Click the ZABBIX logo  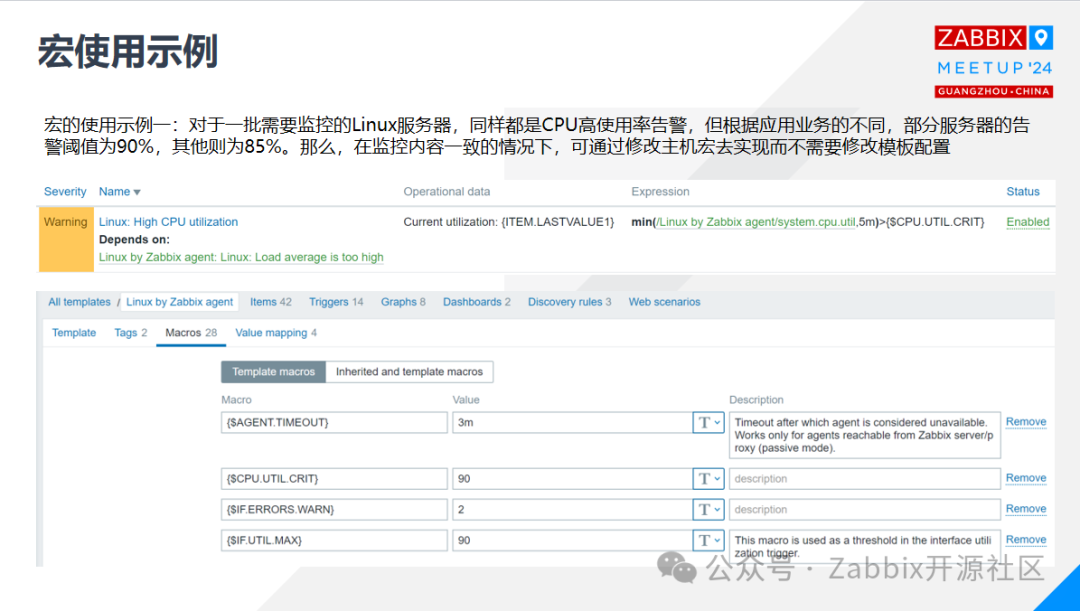click(x=980, y=37)
